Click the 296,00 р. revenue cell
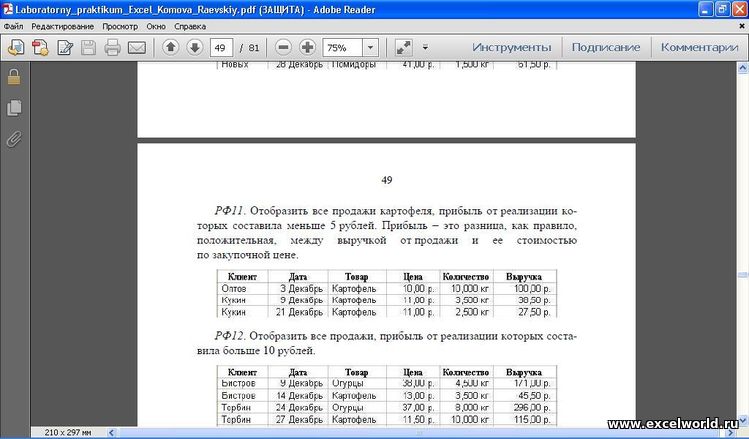This screenshot has height=439, width=749. pos(532,407)
